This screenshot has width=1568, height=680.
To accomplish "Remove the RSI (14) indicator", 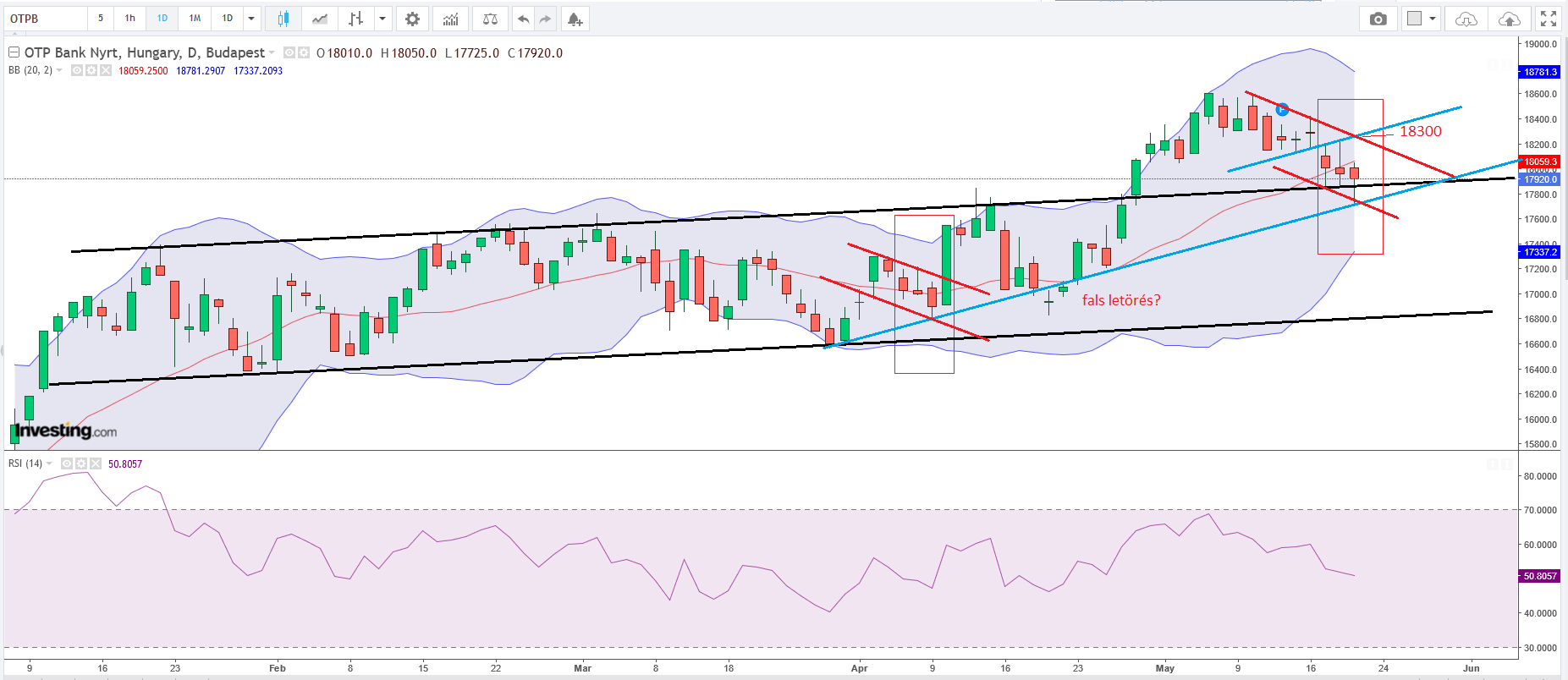I will (x=96, y=463).
